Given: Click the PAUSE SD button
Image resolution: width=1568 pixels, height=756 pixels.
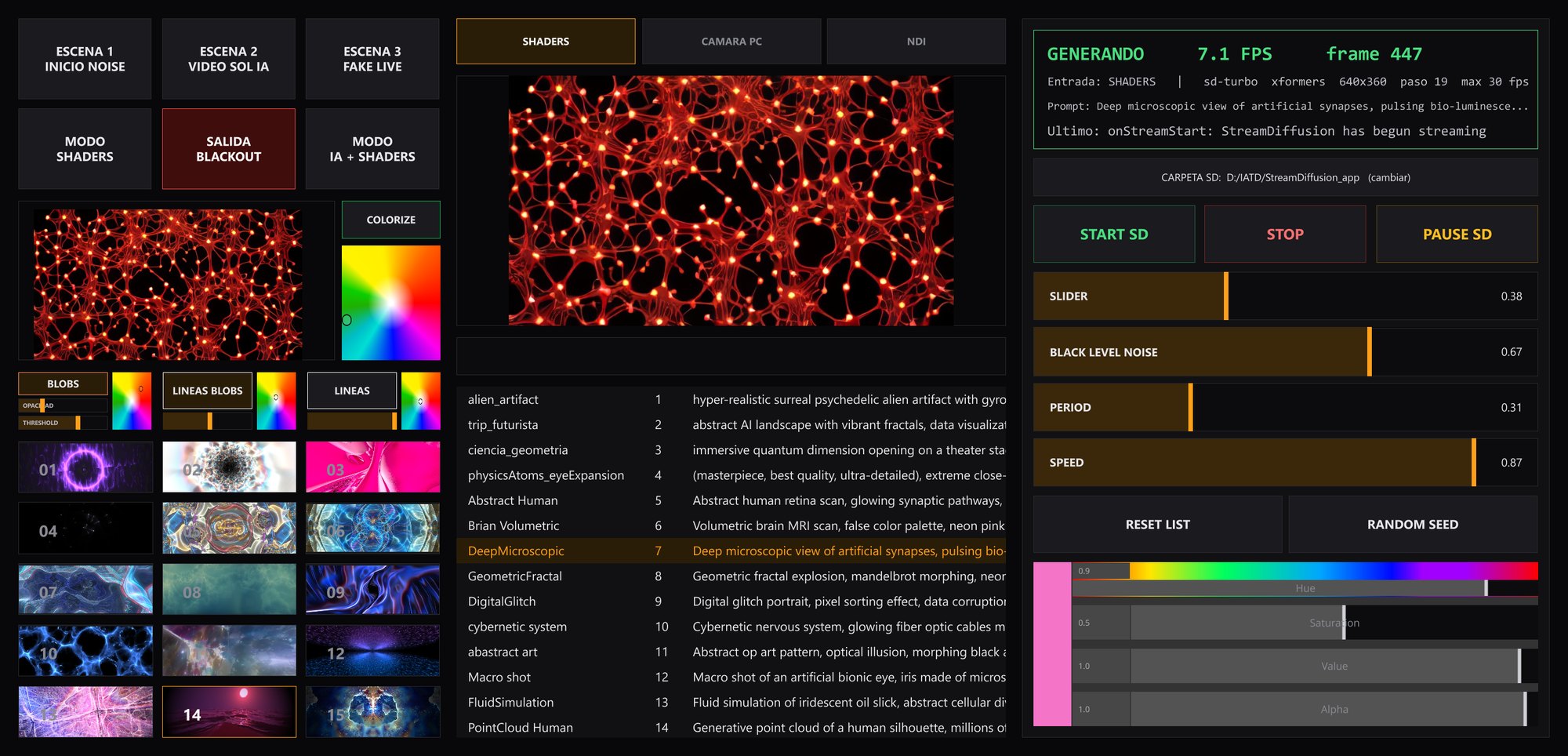Looking at the screenshot, I should coord(1457,234).
